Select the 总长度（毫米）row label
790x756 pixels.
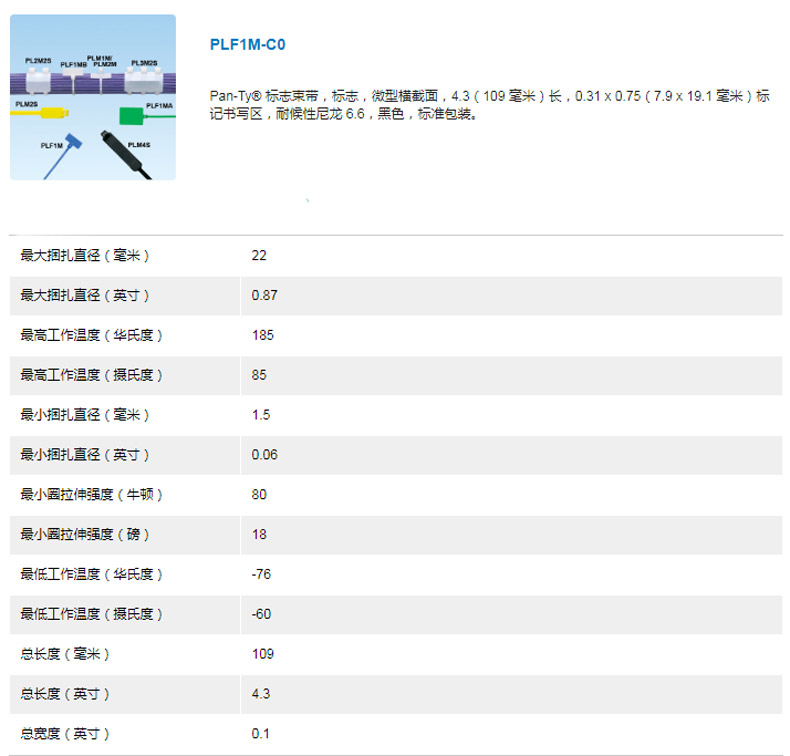pyautogui.click(x=65, y=654)
